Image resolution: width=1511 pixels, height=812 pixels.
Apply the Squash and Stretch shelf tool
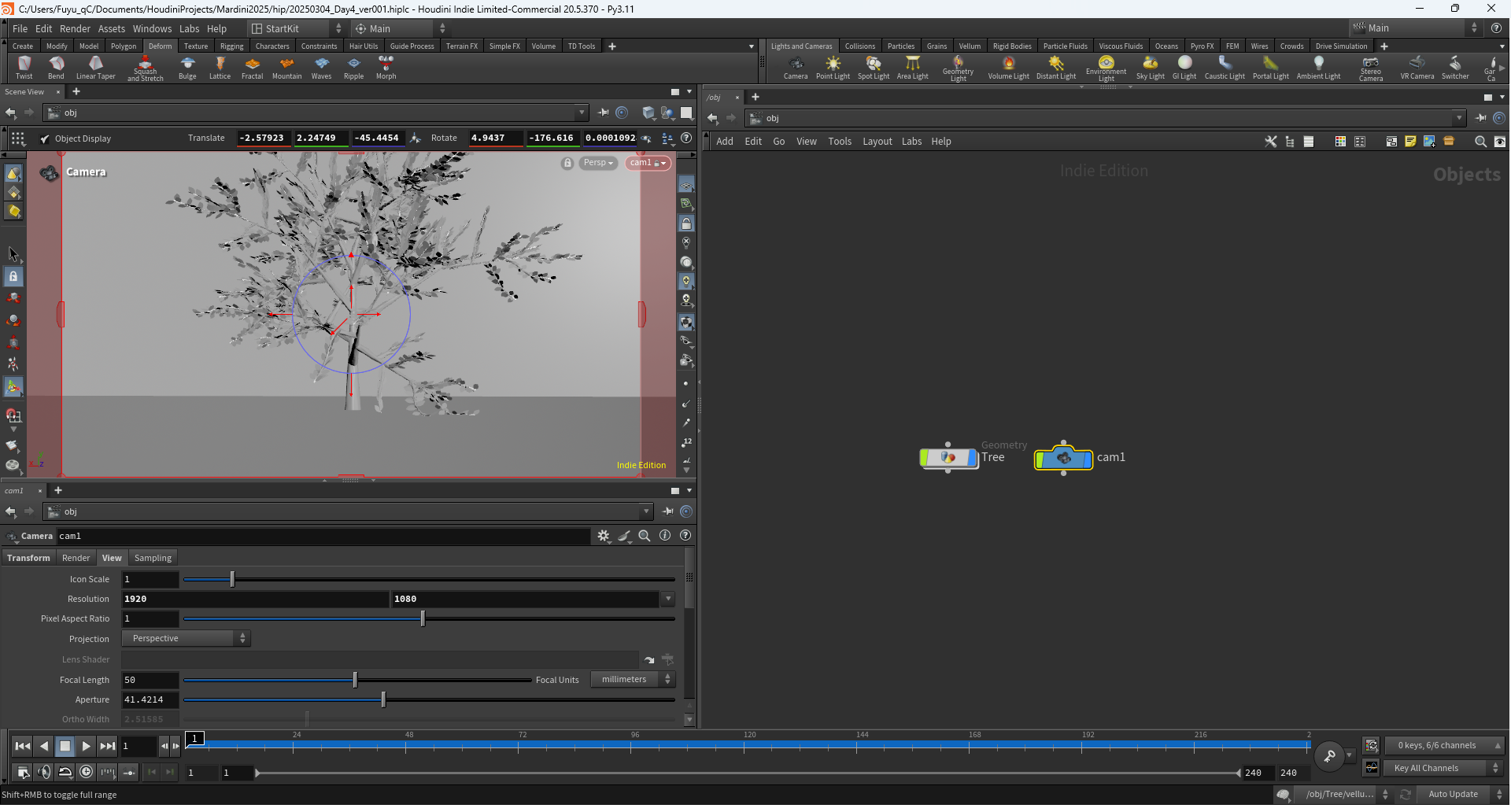146,68
